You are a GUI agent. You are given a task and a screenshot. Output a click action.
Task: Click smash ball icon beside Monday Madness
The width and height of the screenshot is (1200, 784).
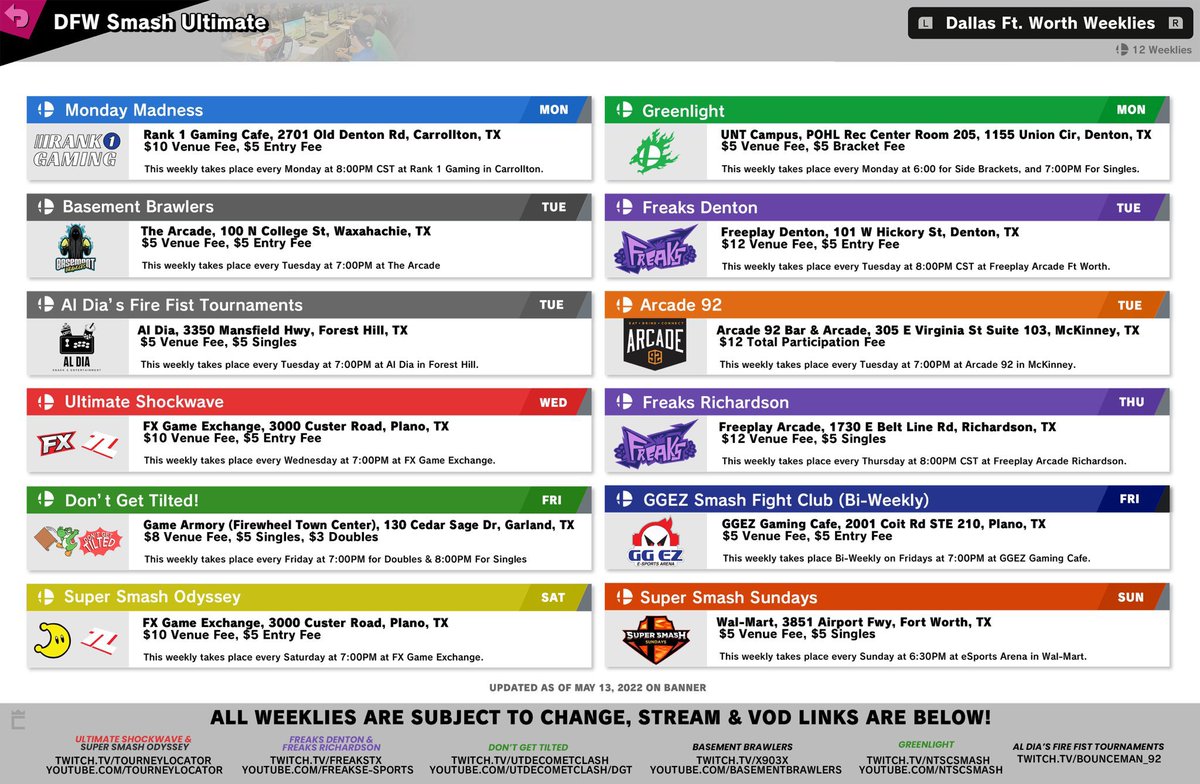(x=46, y=110)
